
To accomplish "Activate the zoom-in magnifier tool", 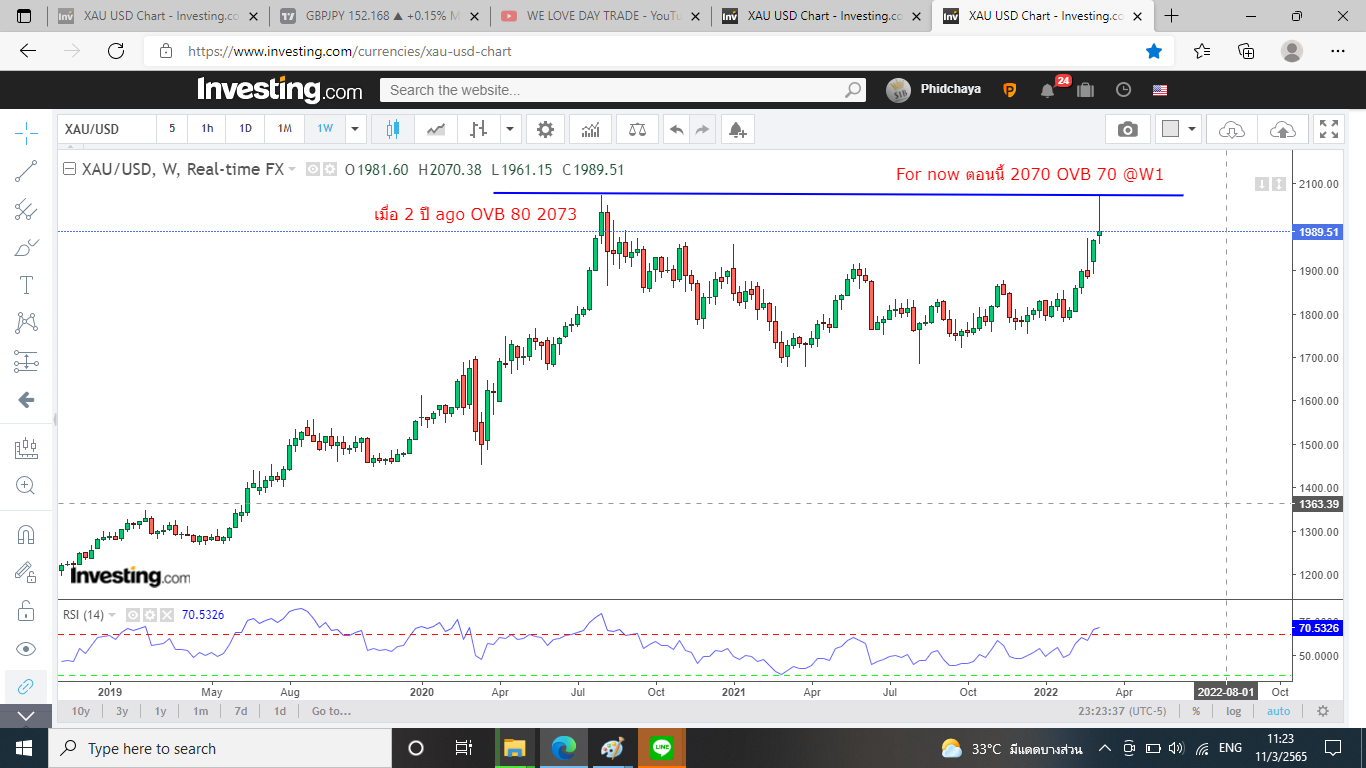I will tap(26, 486).
